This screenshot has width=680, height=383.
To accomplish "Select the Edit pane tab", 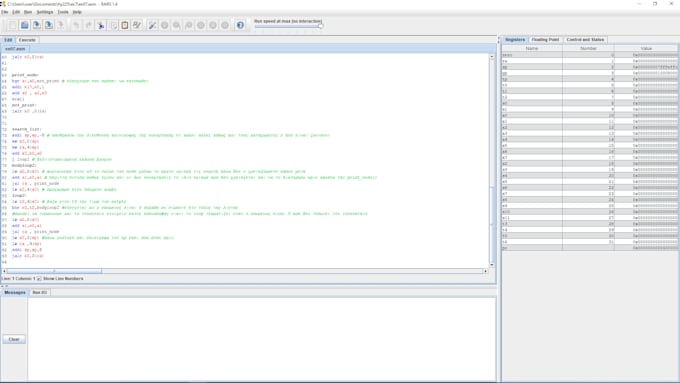I will tap(8, 40).
